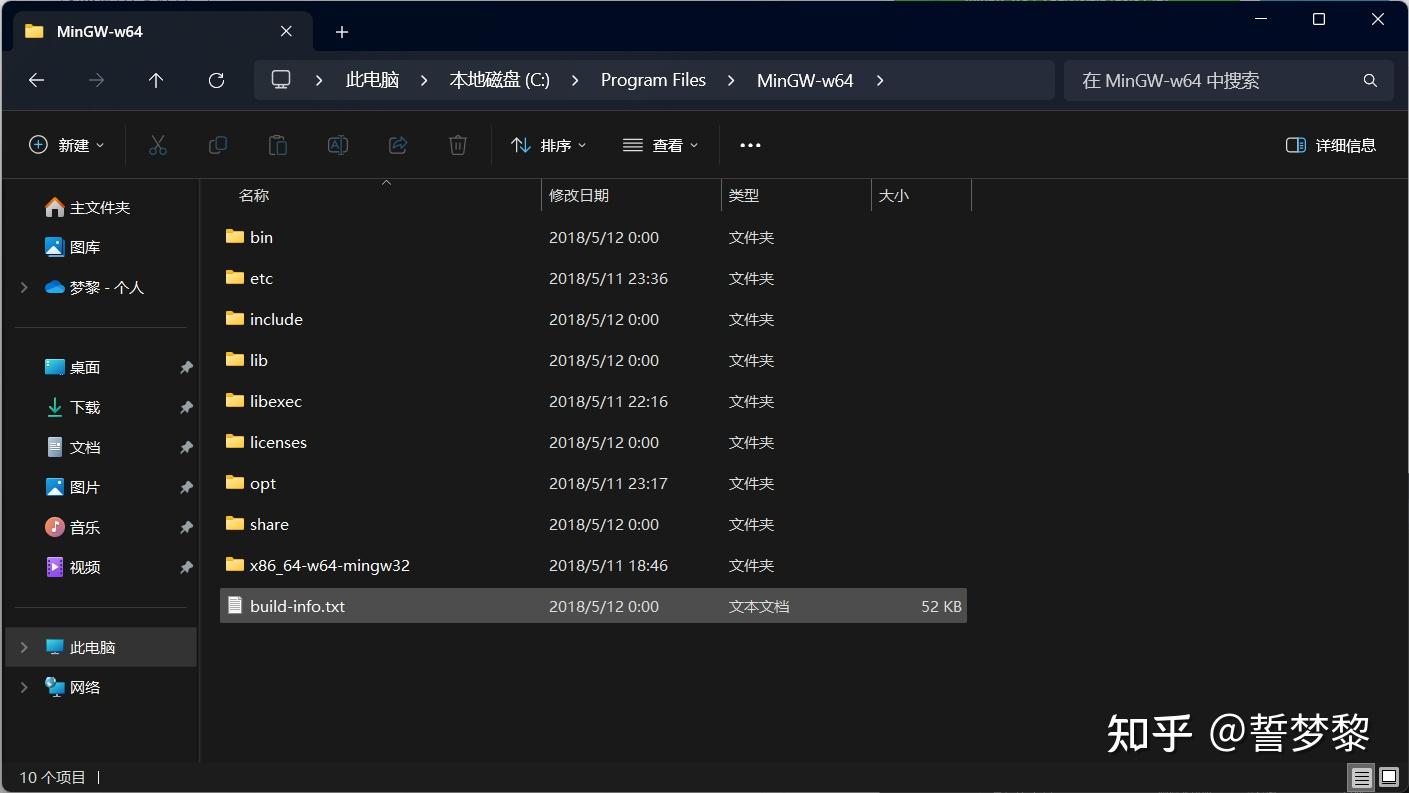Click the chevron after Program Files
Screen dimensions: 1409x793
pos(731,80)
